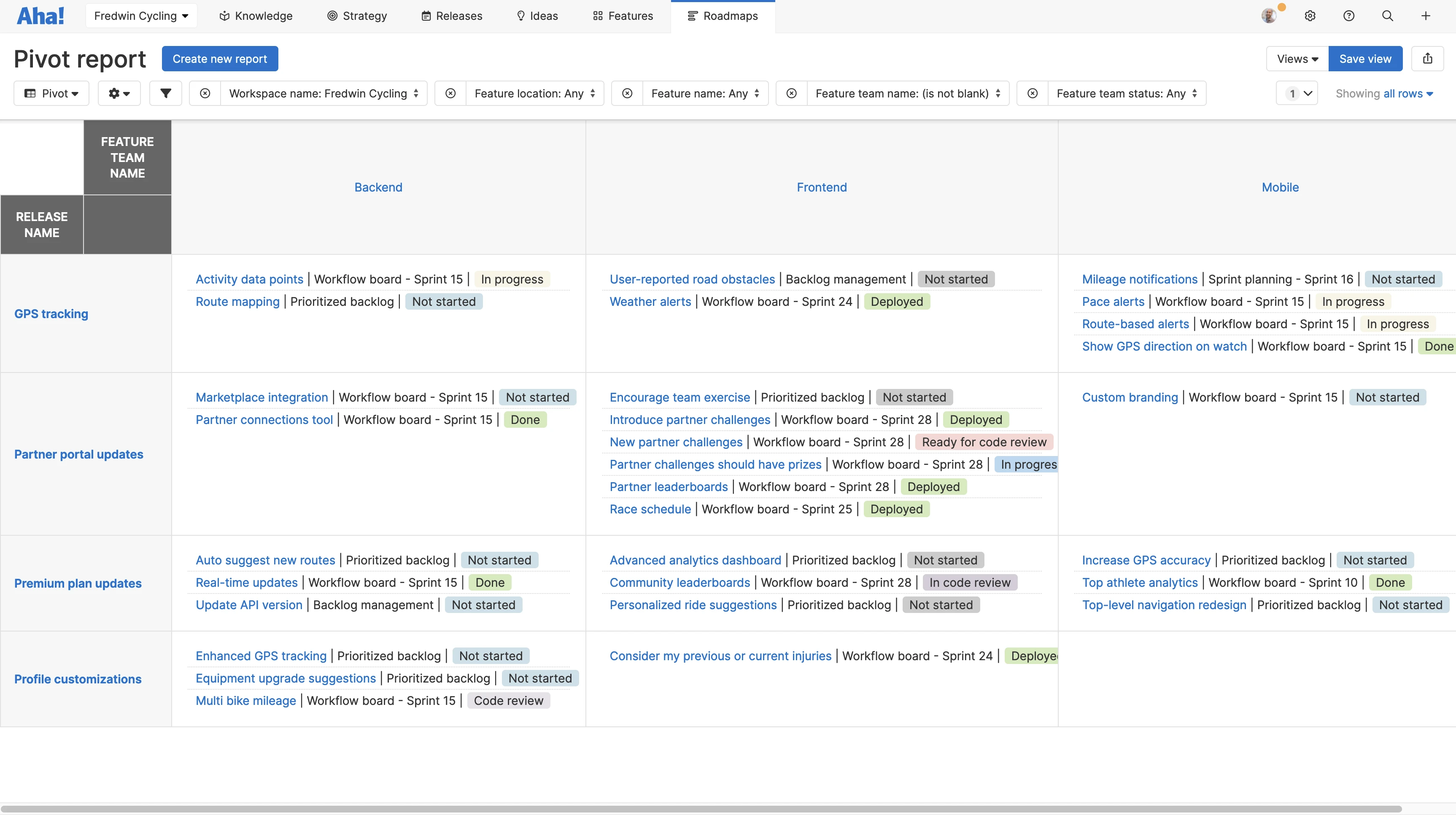Screen dimensions: 1456x815
Task: Click the help question mark icon
Action: [1348, 16]
